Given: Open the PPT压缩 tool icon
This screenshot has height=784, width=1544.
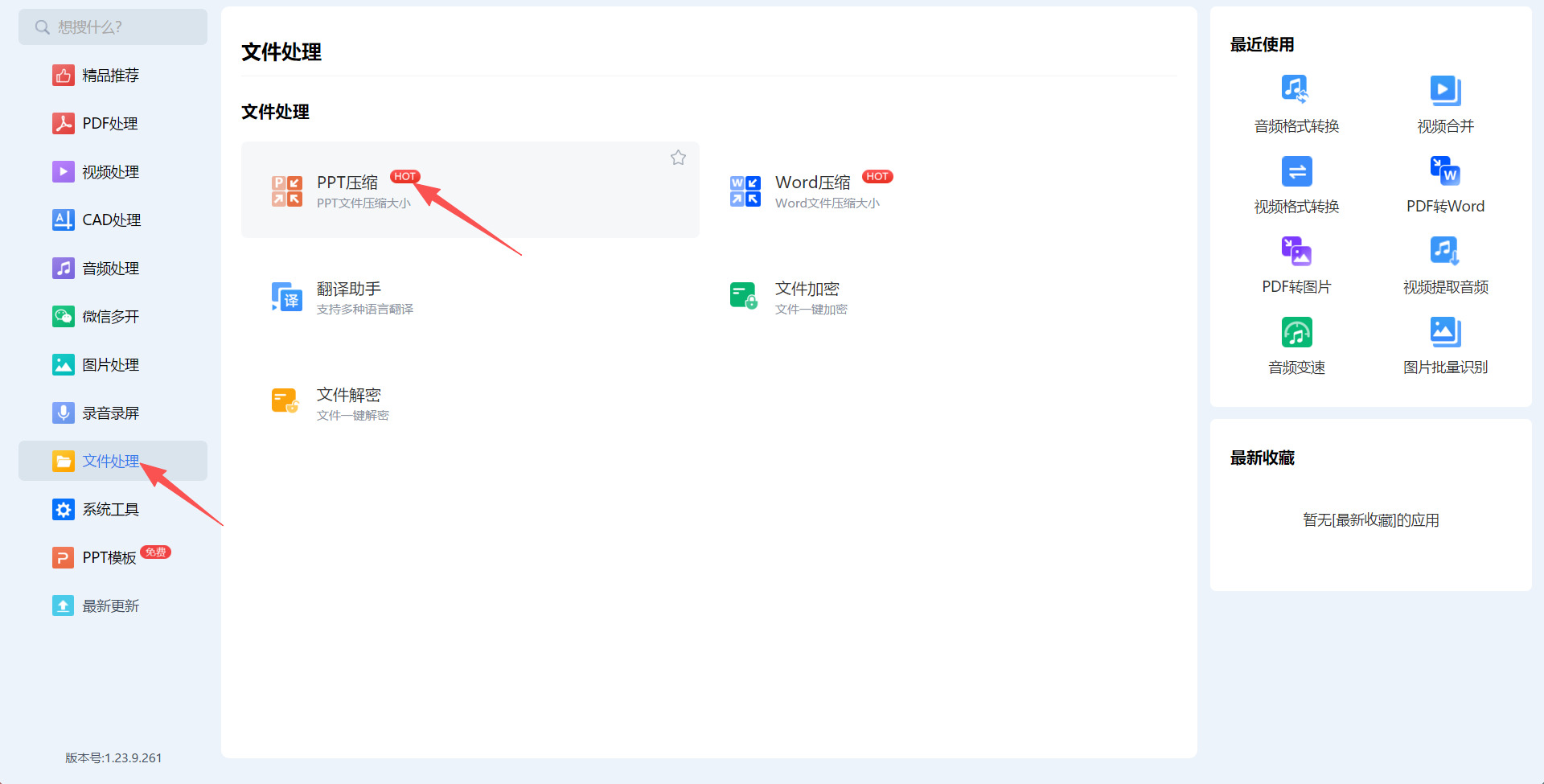Looking at the screenshot, I should [287, 191].
